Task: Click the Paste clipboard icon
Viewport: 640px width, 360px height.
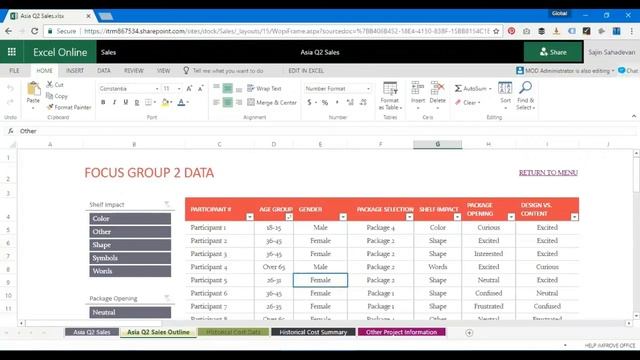Action: (x=33, y=89)
